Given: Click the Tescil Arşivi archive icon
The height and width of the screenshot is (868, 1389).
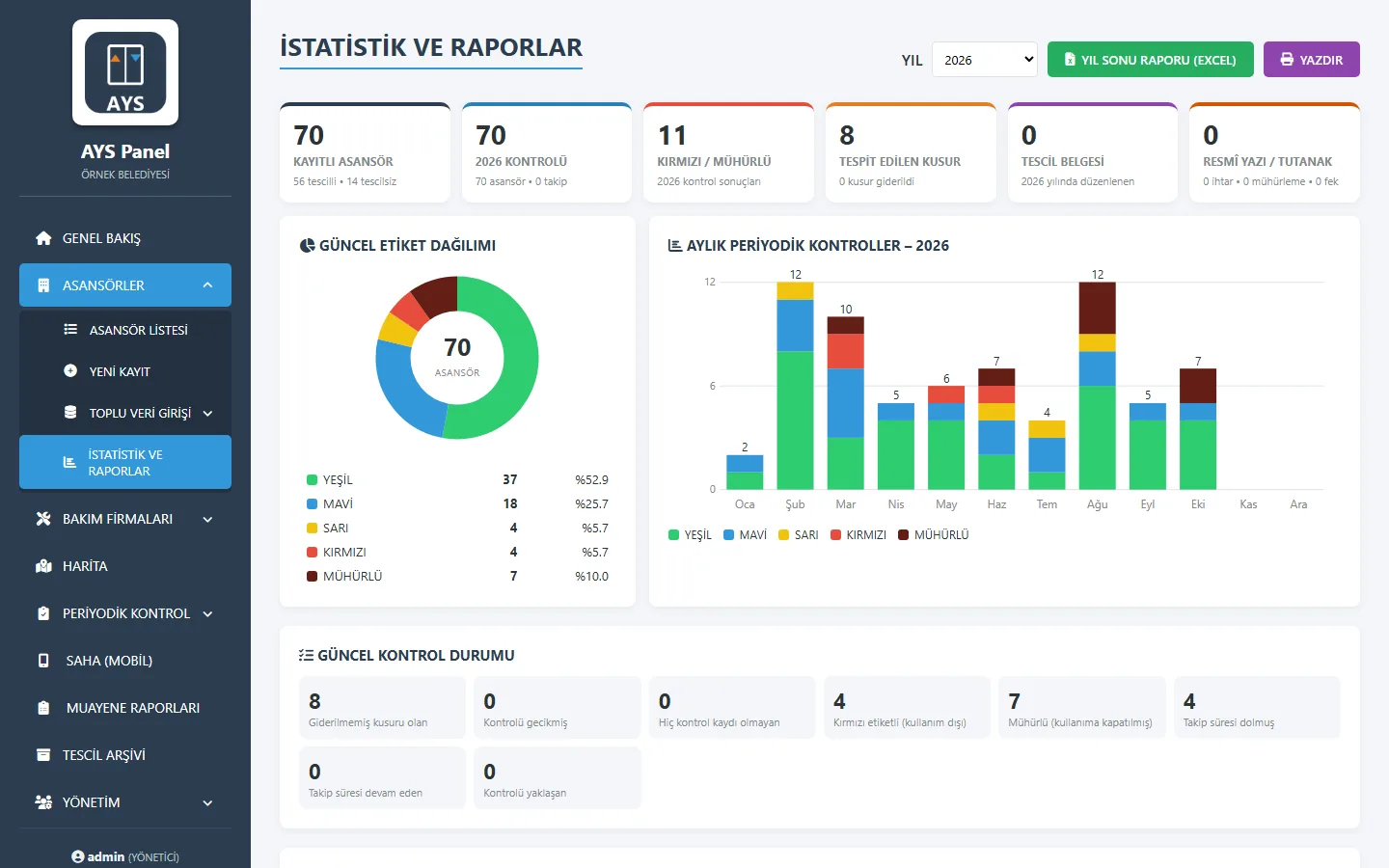Looking at the screenshot, I should point(43,755).
